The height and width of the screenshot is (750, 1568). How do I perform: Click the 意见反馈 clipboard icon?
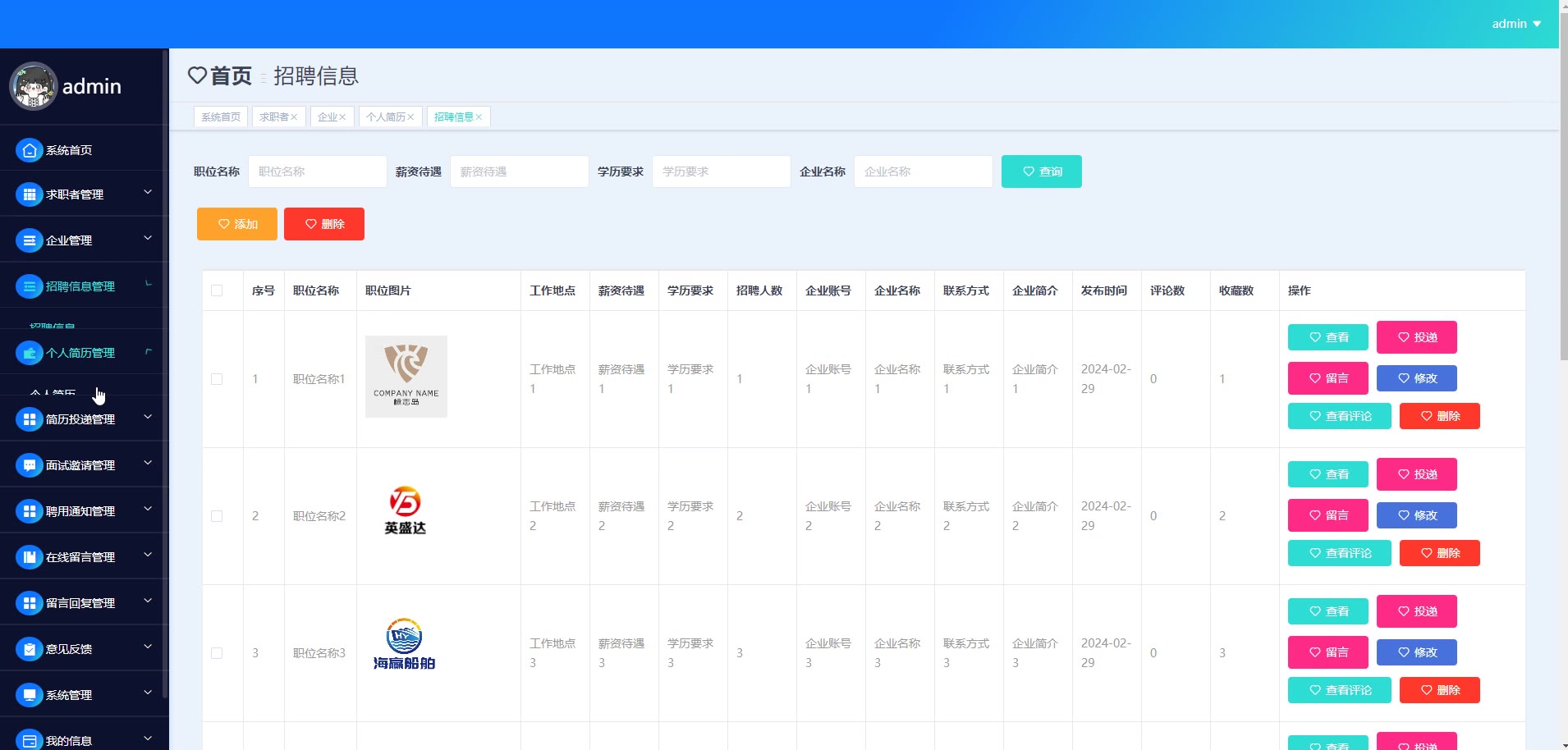click(30, 649)
